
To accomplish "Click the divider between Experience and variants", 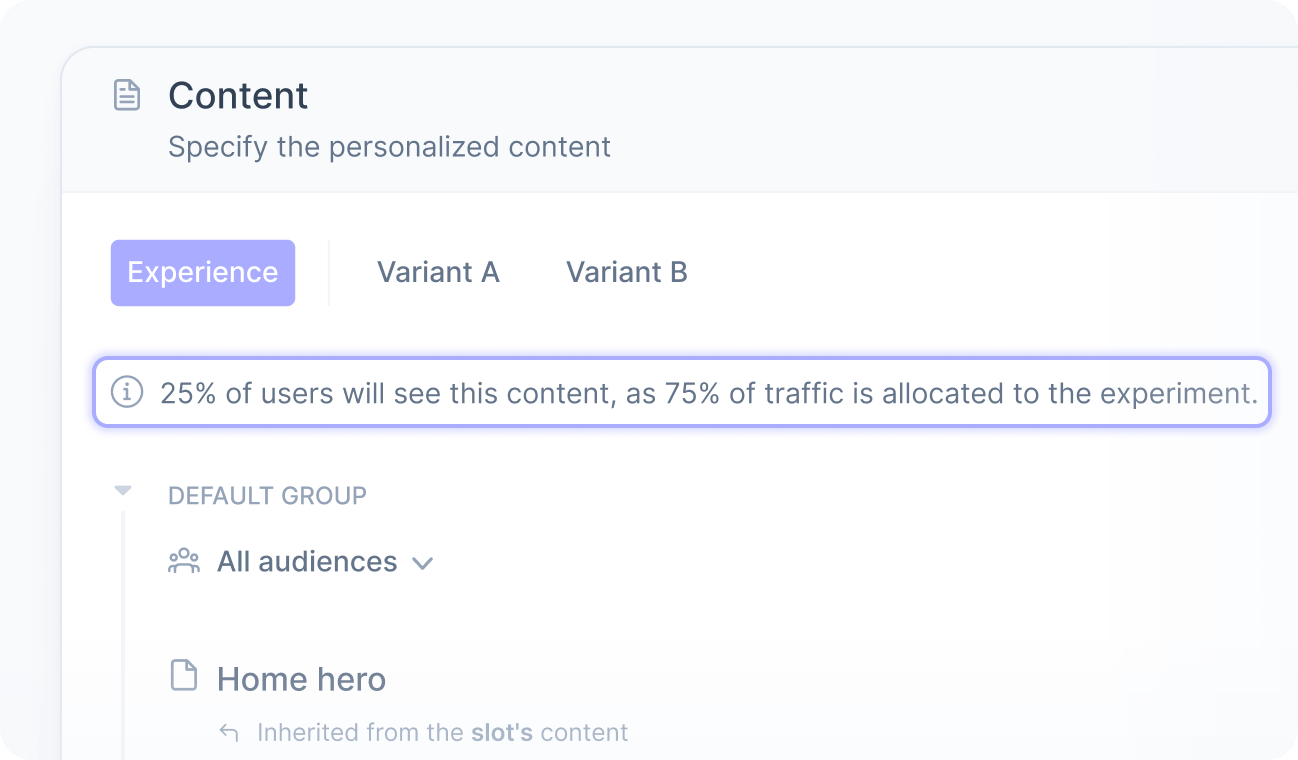I will [x=329, y=272].
